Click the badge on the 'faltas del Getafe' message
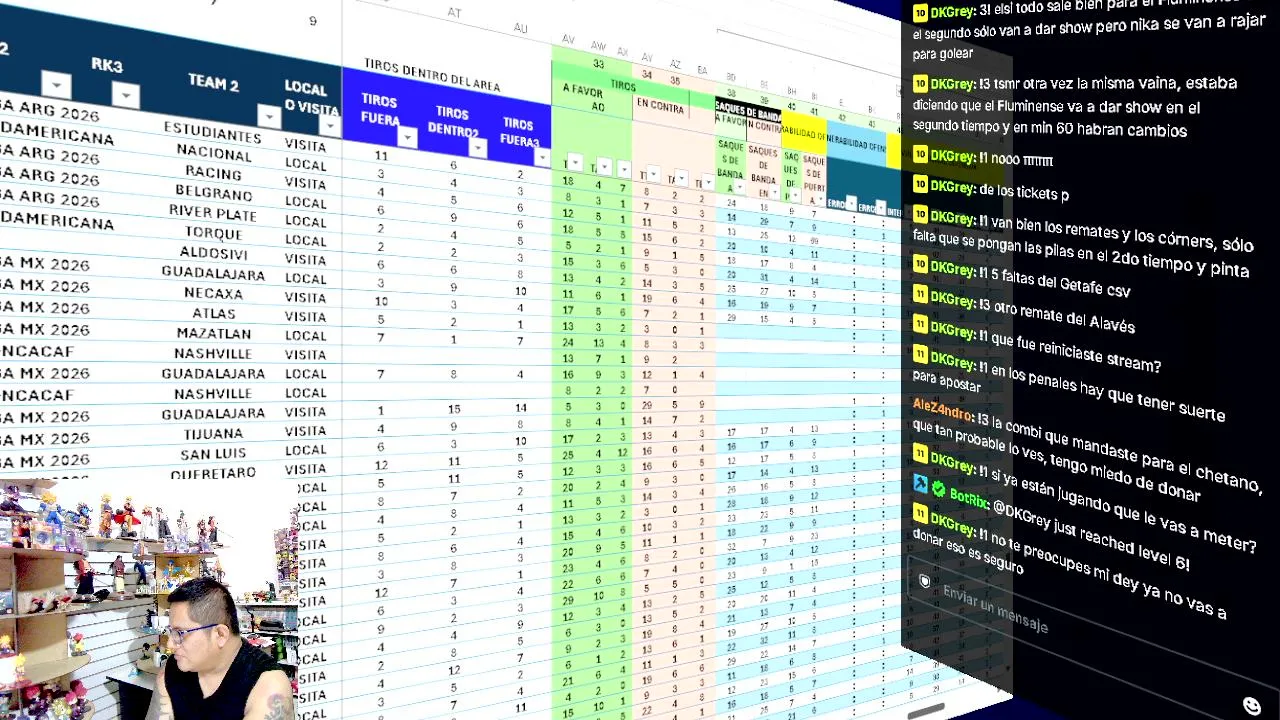Image resolution: width=1280 pixels, height=720 pixels. (x=921, y=264)
